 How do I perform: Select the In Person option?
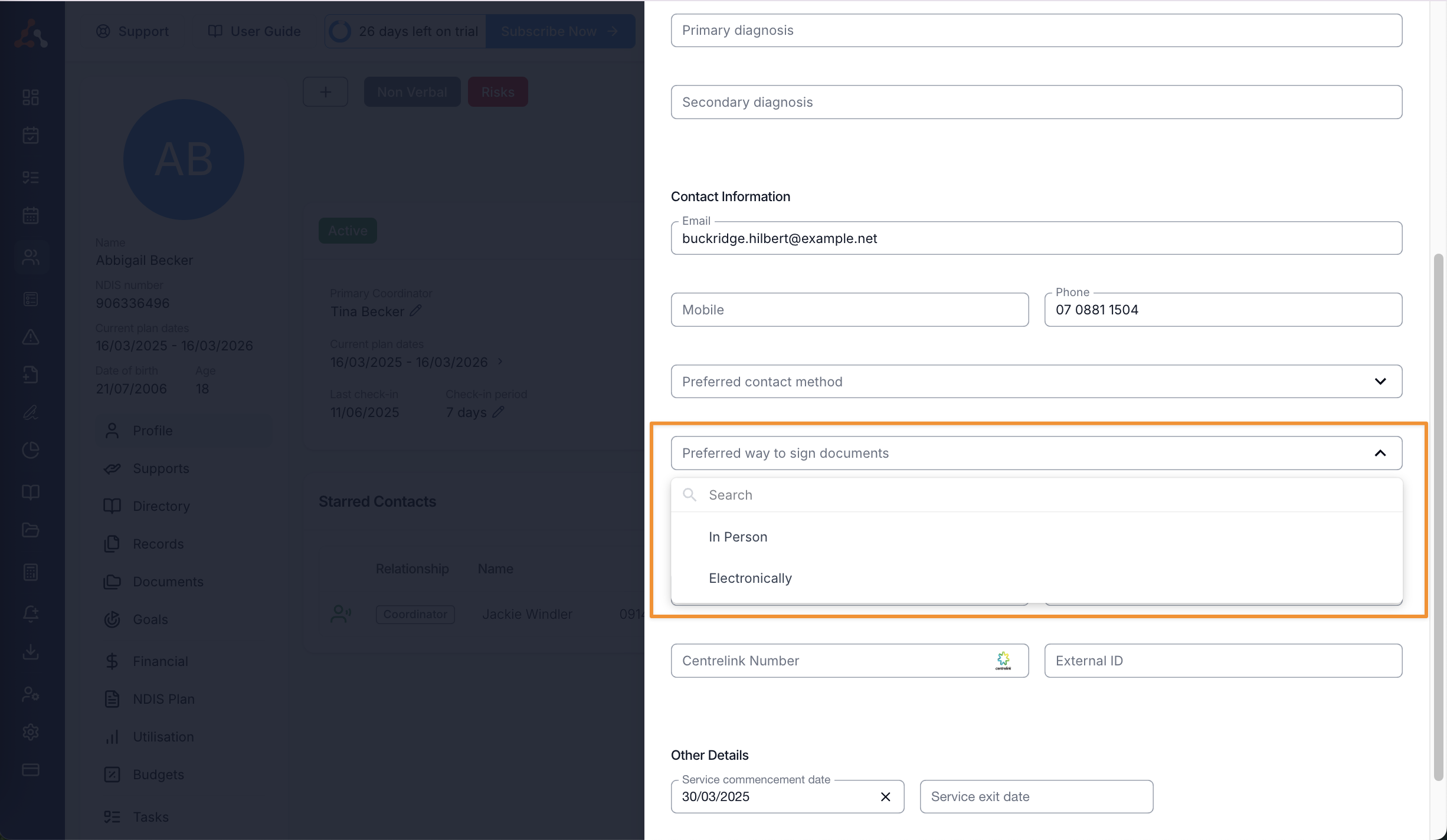(738, 537)
